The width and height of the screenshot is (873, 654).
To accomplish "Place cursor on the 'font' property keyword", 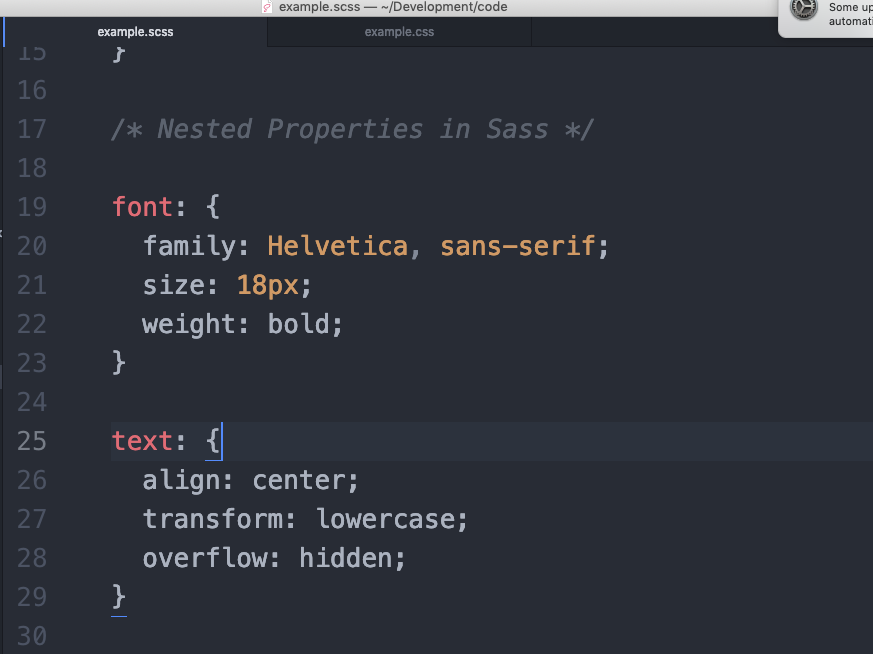I will click(143, 207).
